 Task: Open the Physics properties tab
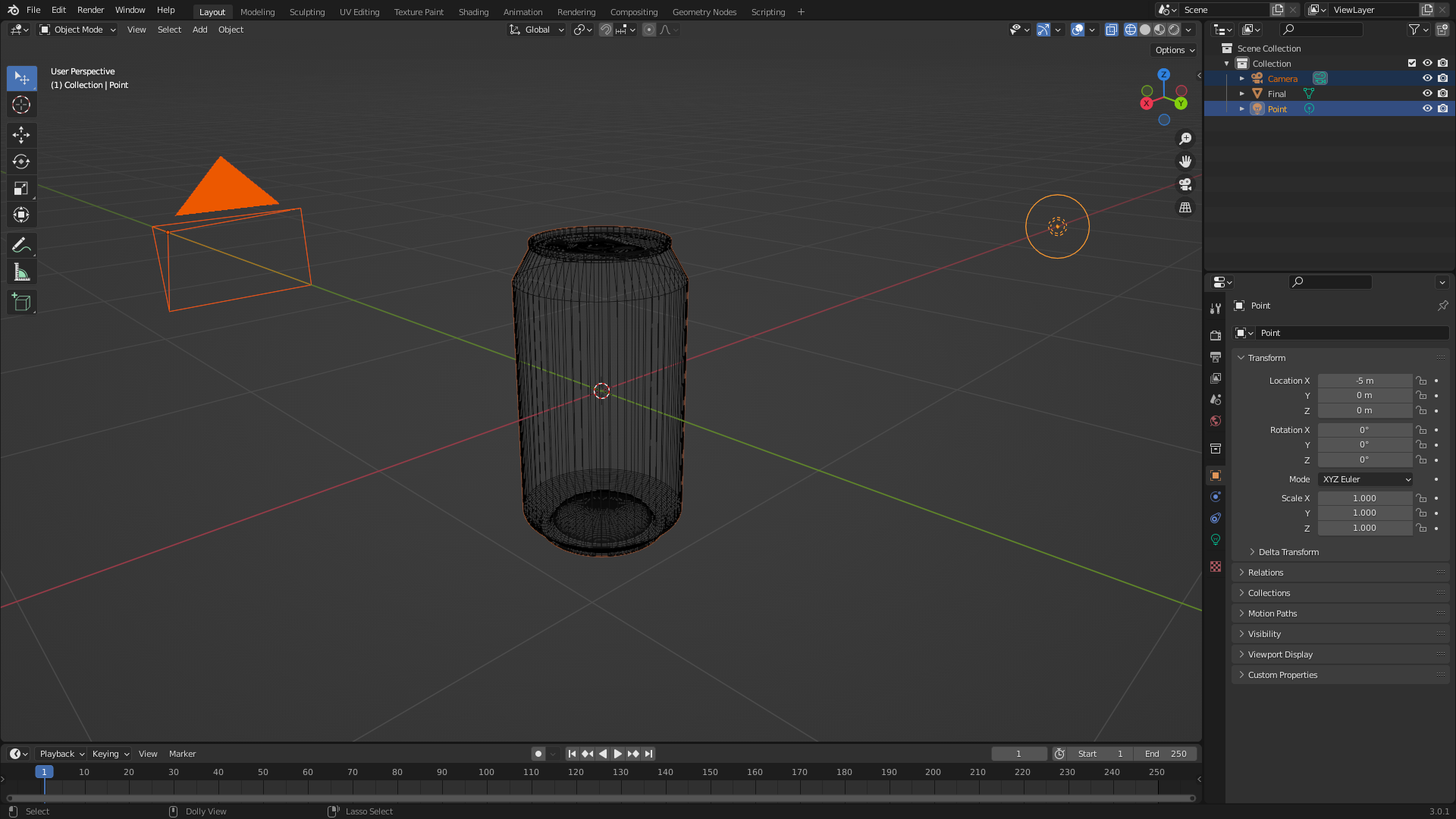coord(1216,497)
